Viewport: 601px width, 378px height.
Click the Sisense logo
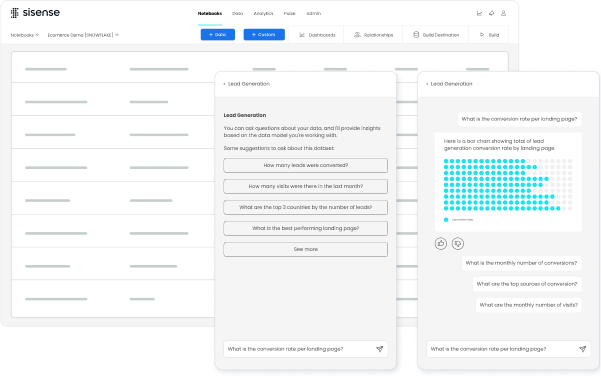pyautogui.click(x=35, y=13)
